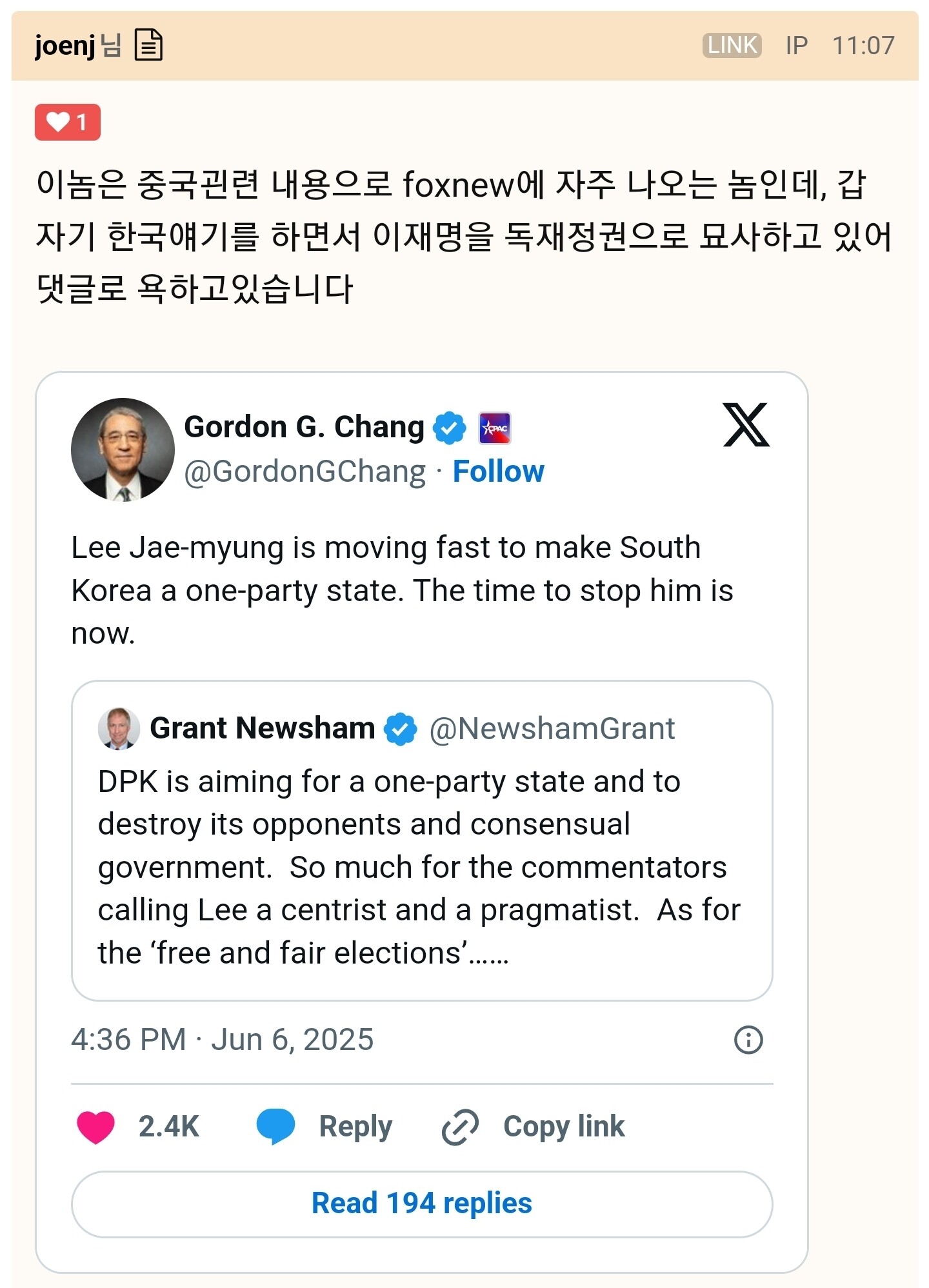Image resolution: width=929 pixels, height=1288 pixels.
Task: Follow Gordon G. Chang
Action: 498,471
